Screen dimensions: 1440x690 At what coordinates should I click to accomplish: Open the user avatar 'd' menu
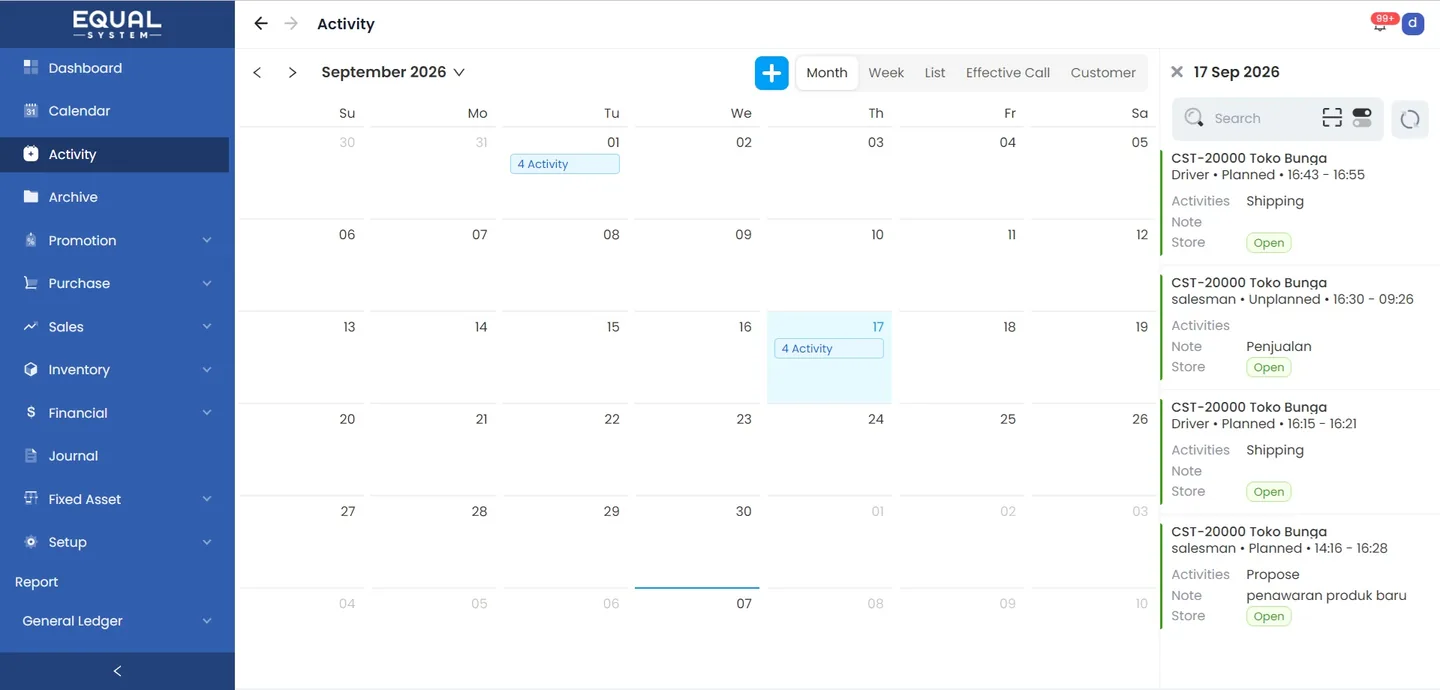[1412, 24]
